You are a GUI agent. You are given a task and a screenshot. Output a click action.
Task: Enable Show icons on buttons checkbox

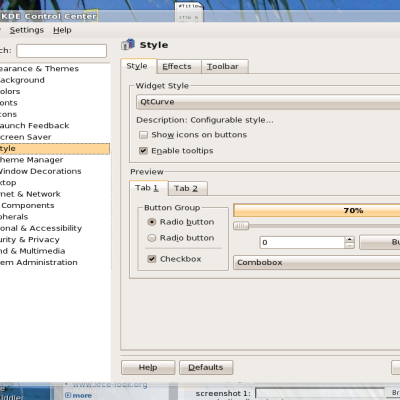coord(143,135)
